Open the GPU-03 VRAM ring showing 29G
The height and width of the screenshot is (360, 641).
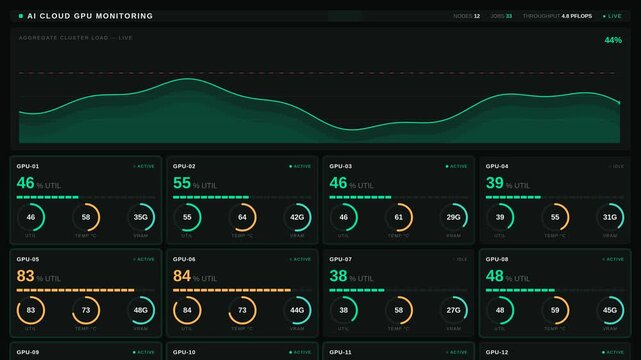453,217
